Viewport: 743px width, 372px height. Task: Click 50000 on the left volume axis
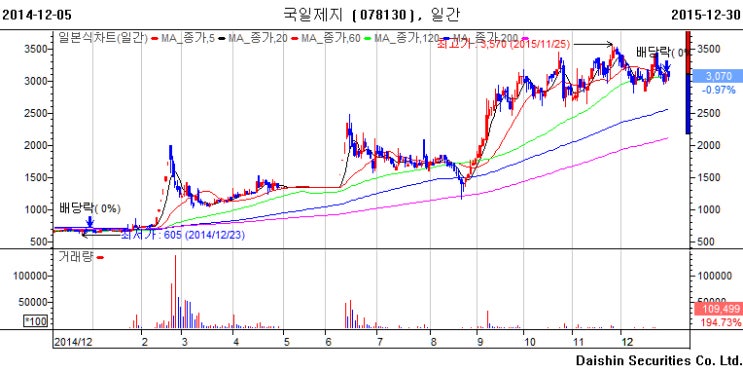33,302
